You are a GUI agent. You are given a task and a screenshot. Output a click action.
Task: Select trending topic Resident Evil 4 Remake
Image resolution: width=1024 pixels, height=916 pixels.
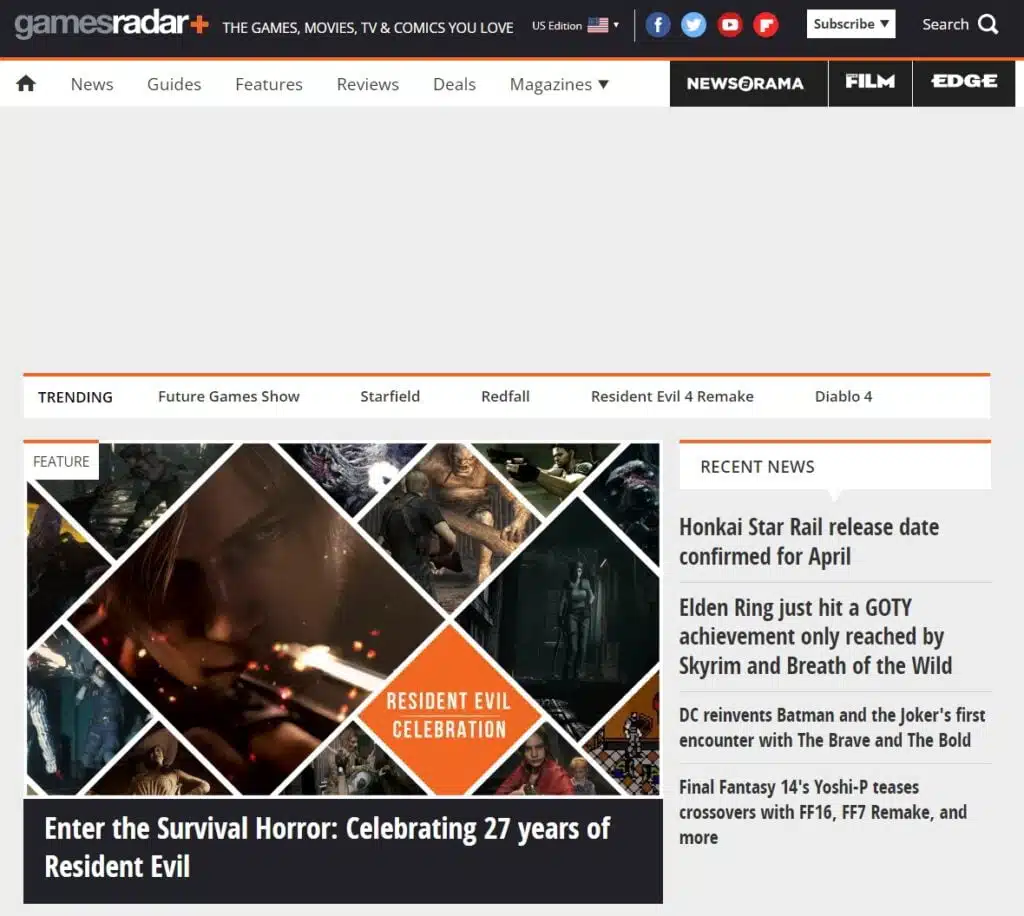click(x=672, y=396)
